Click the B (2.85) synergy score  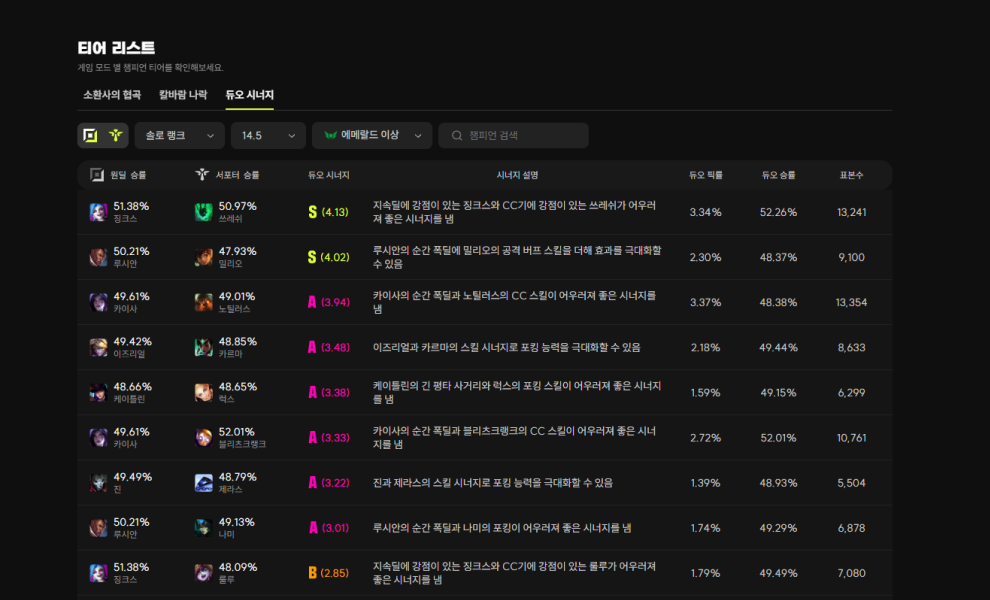328,573
